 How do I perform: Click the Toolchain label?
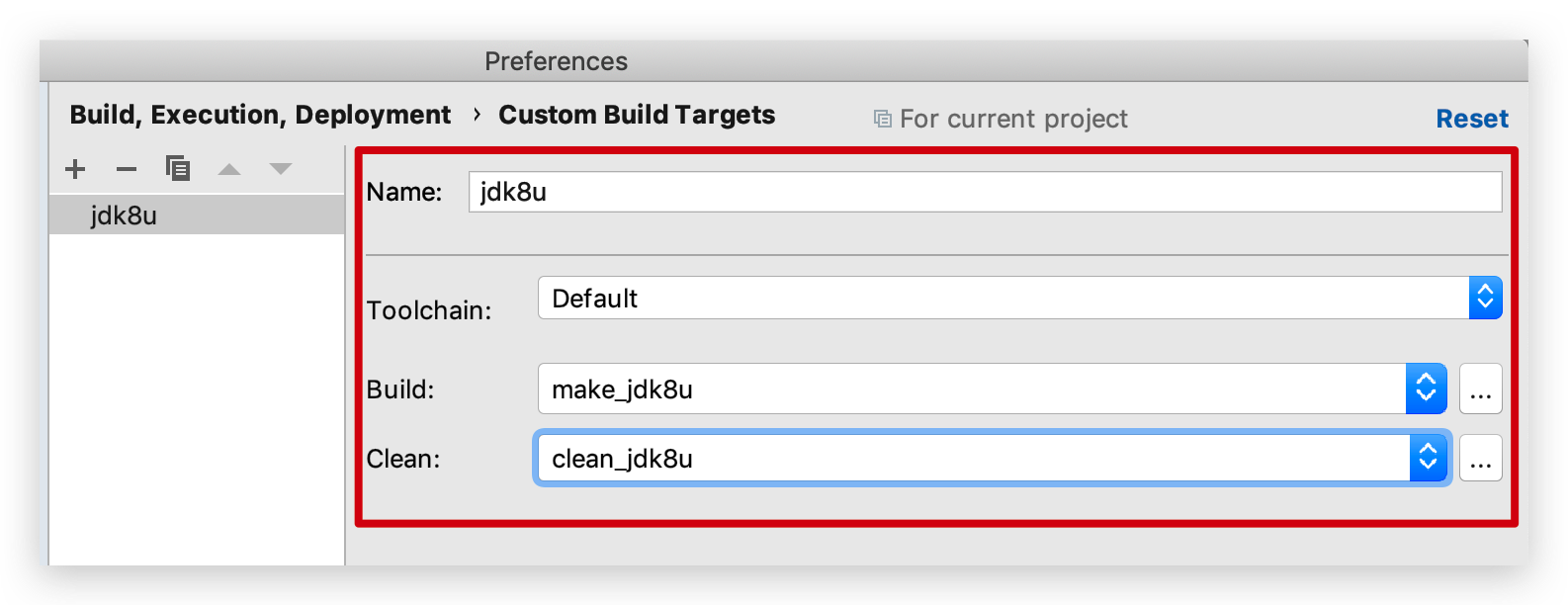pos(429,310)
